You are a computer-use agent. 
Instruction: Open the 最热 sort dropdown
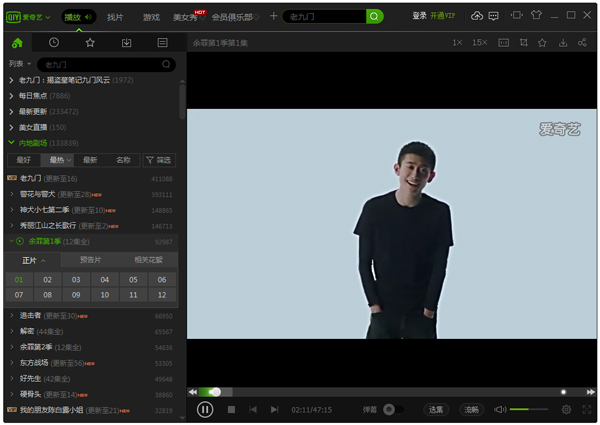[x=57, y=160]
